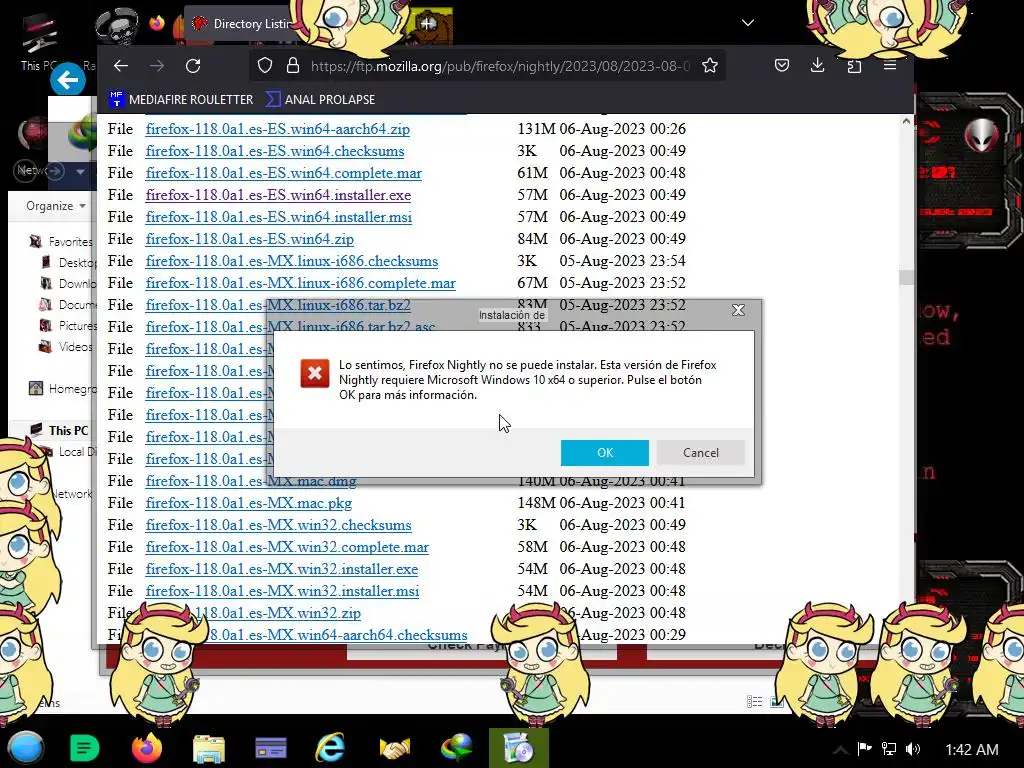This screenshot has width=1024, height=768.
Task: Download firefox-118.0a1.es-ES.win64.installer.exe
Action: (x=278, y=195)
